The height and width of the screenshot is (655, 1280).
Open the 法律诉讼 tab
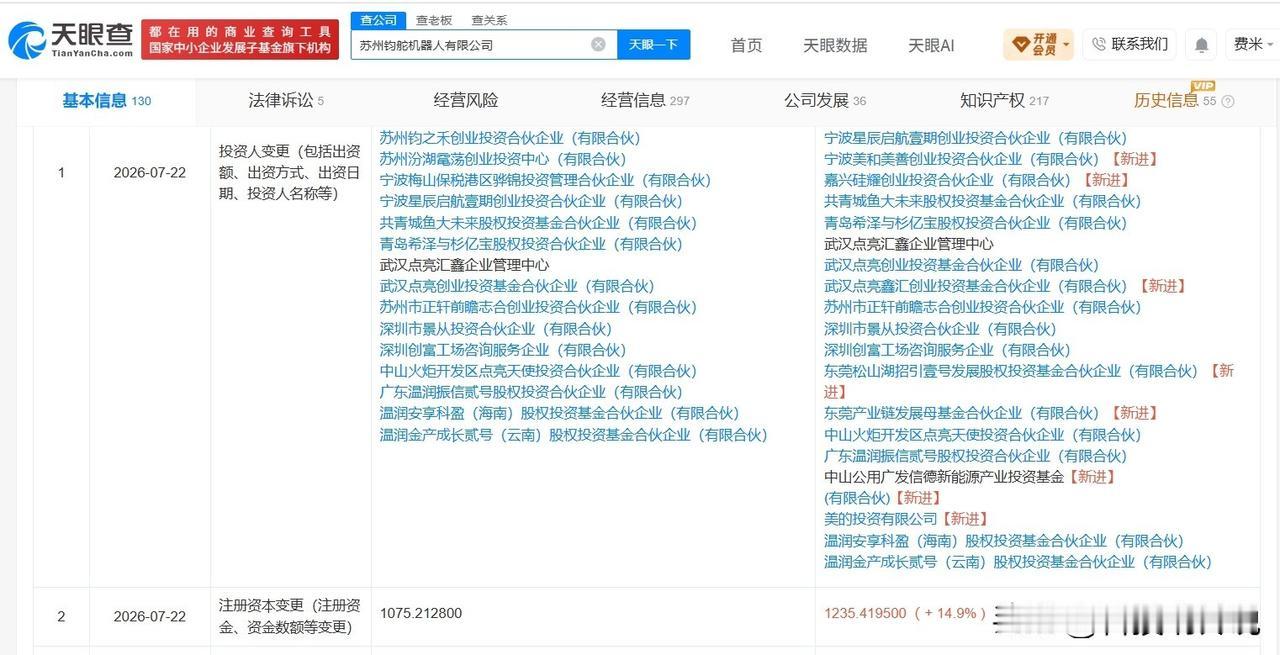pyautogui.click(x=286, y=100)
